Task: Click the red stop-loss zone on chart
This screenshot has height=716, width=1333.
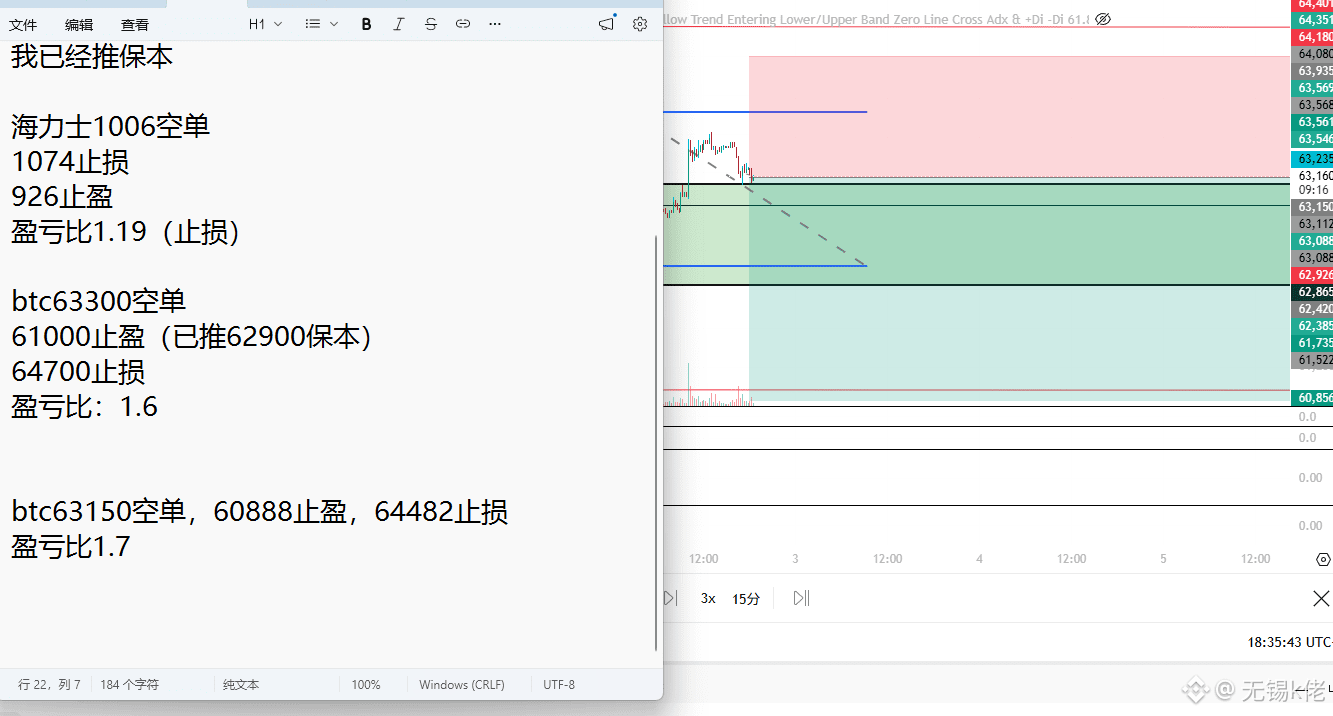Action: point(1020,115)
